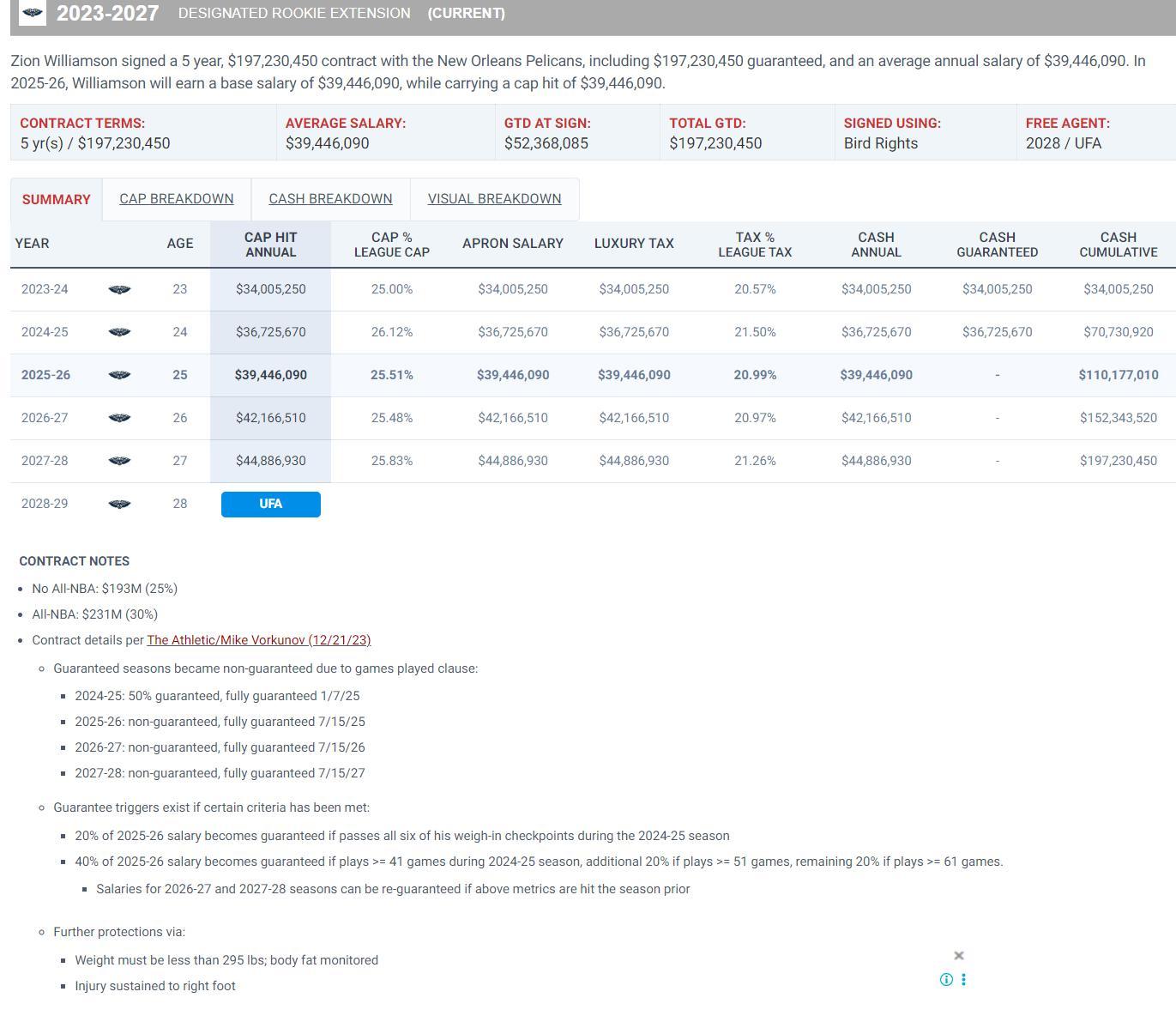1176x1028 pixels.
Task: Click the Pelicans logo in the 2024-25 row
Action: pos(120,333)
